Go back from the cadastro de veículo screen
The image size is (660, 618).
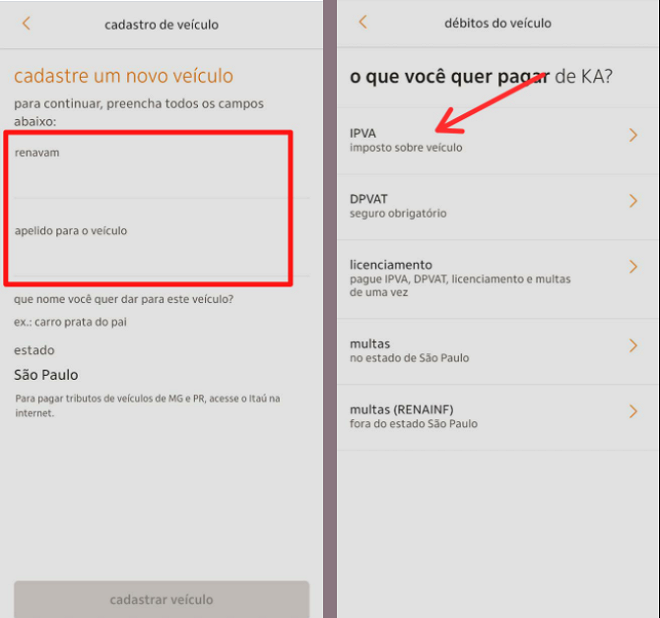point(26,23)
